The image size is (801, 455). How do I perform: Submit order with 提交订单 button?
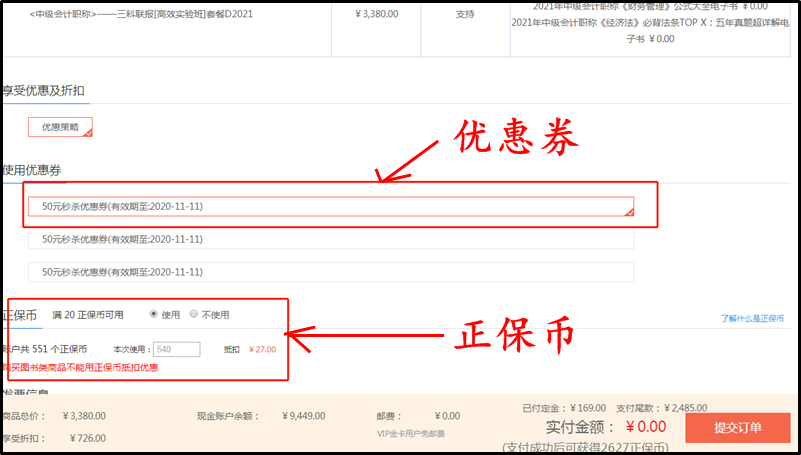738,428
